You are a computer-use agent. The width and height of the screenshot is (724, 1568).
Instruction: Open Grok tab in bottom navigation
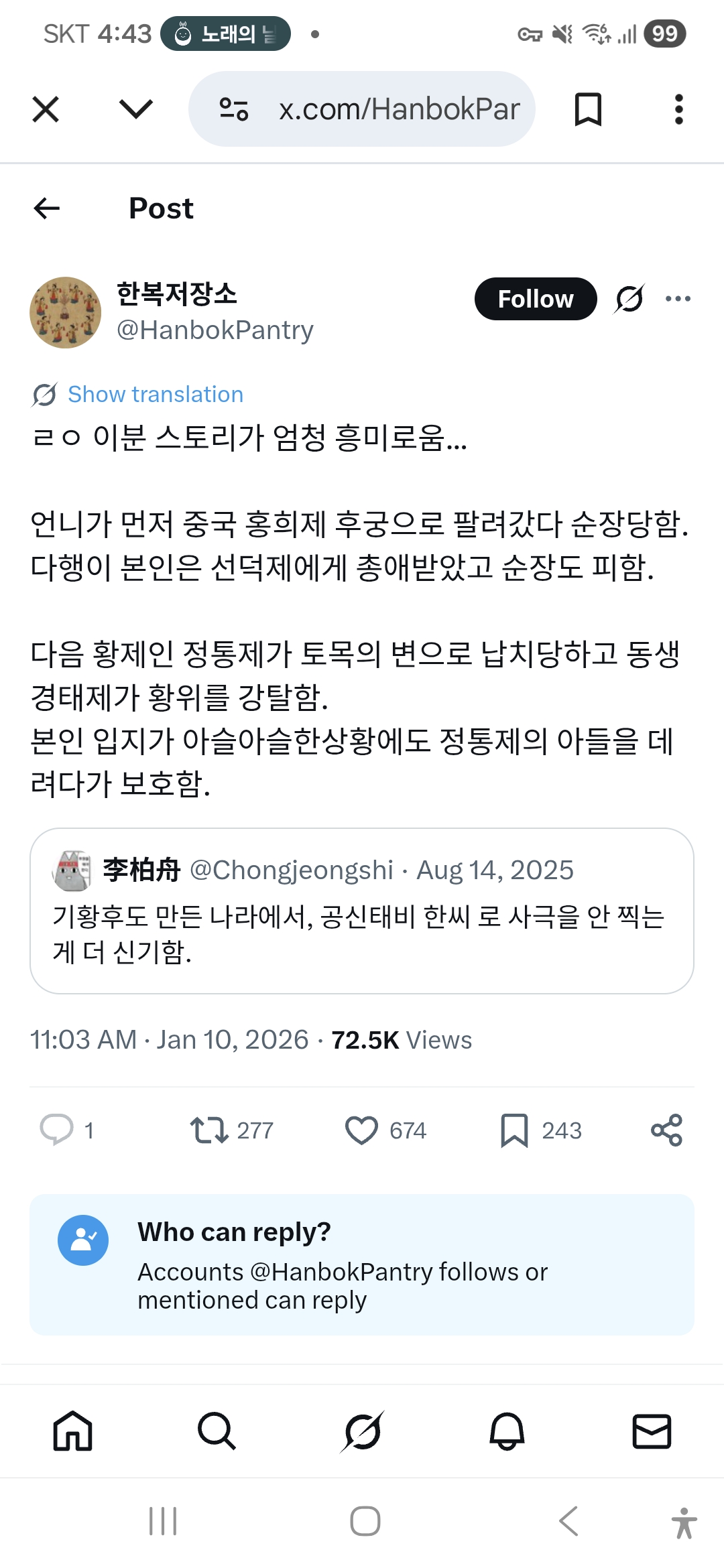[x=362, y=1431]
